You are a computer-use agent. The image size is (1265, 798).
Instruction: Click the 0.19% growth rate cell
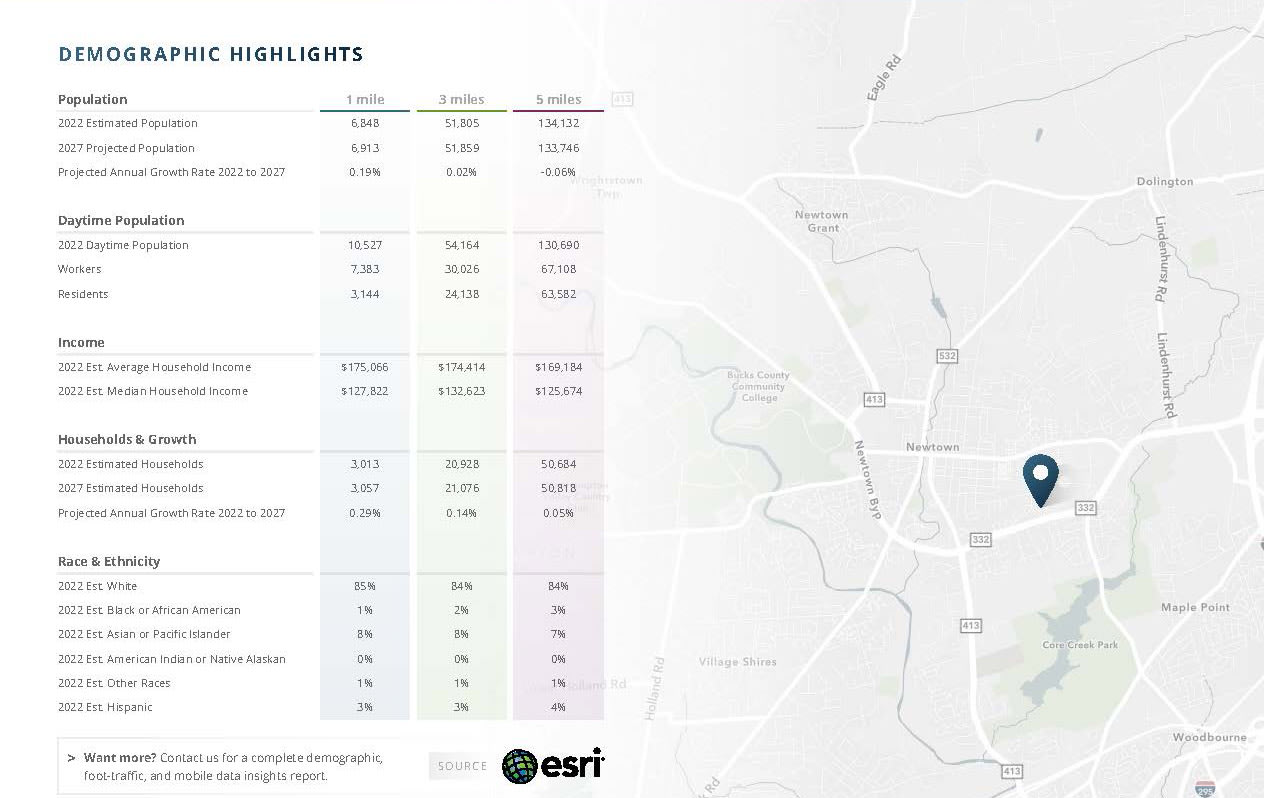coord(365,172)
